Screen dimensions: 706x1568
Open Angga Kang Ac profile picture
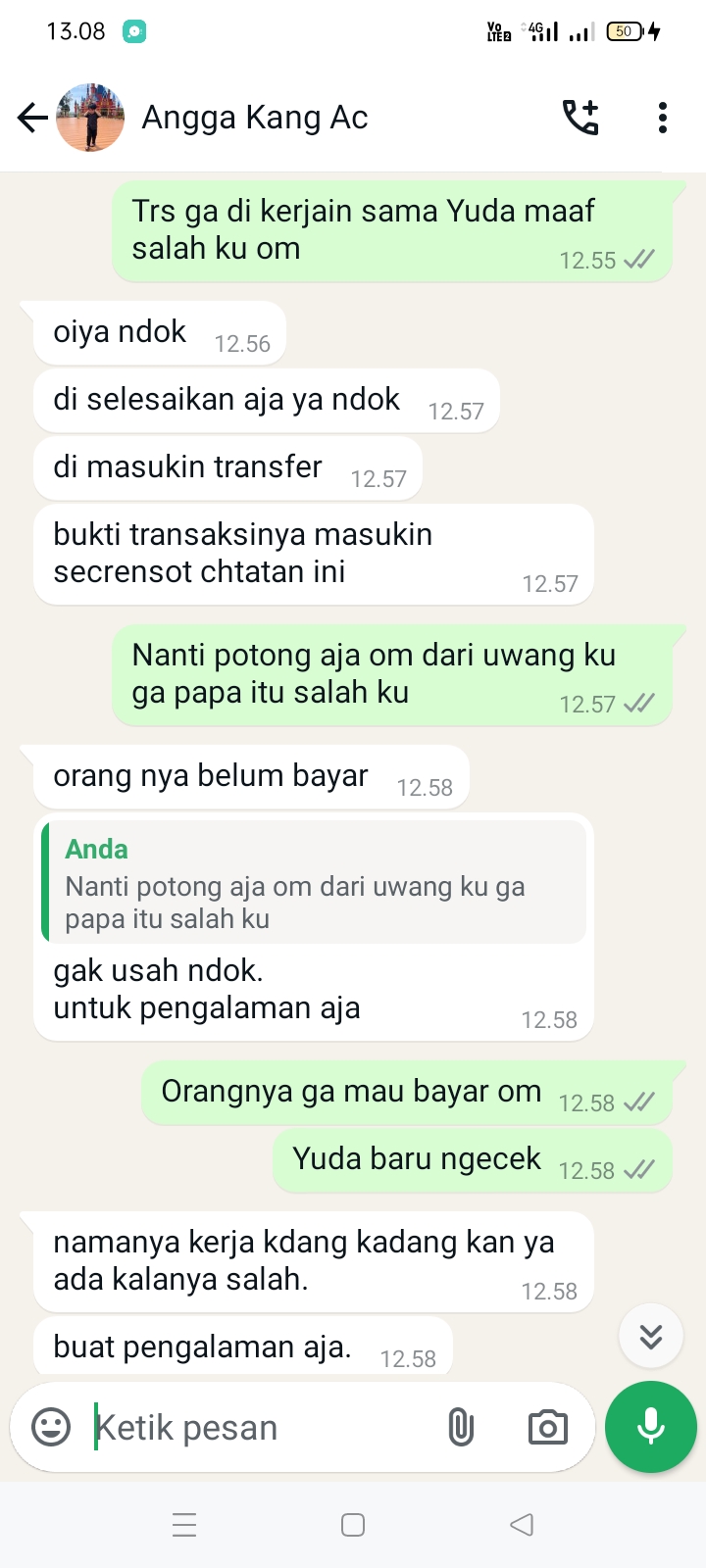(90, 118)
